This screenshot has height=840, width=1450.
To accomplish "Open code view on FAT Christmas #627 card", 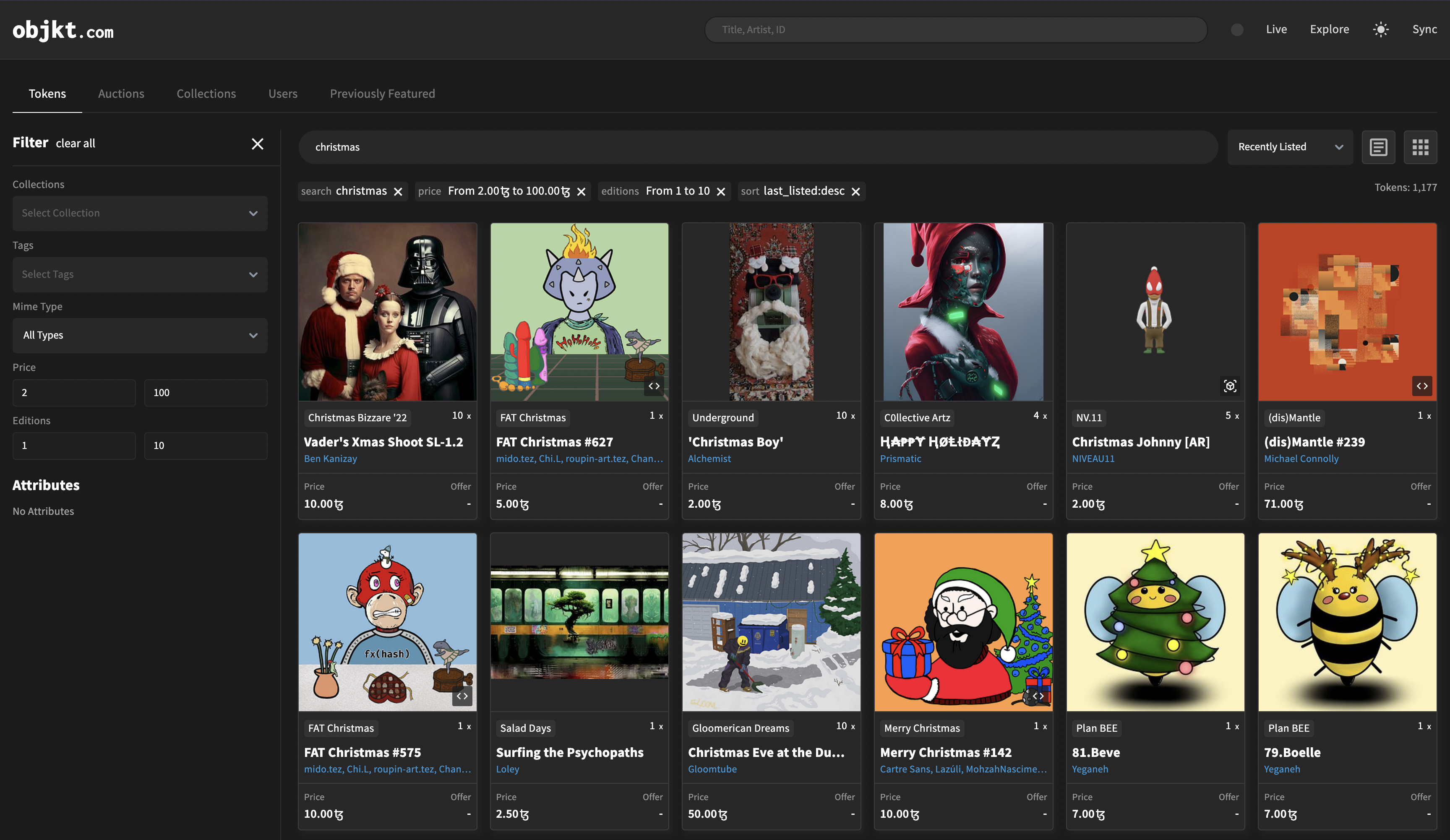I will pyautogui.click(x=654, y=386).
